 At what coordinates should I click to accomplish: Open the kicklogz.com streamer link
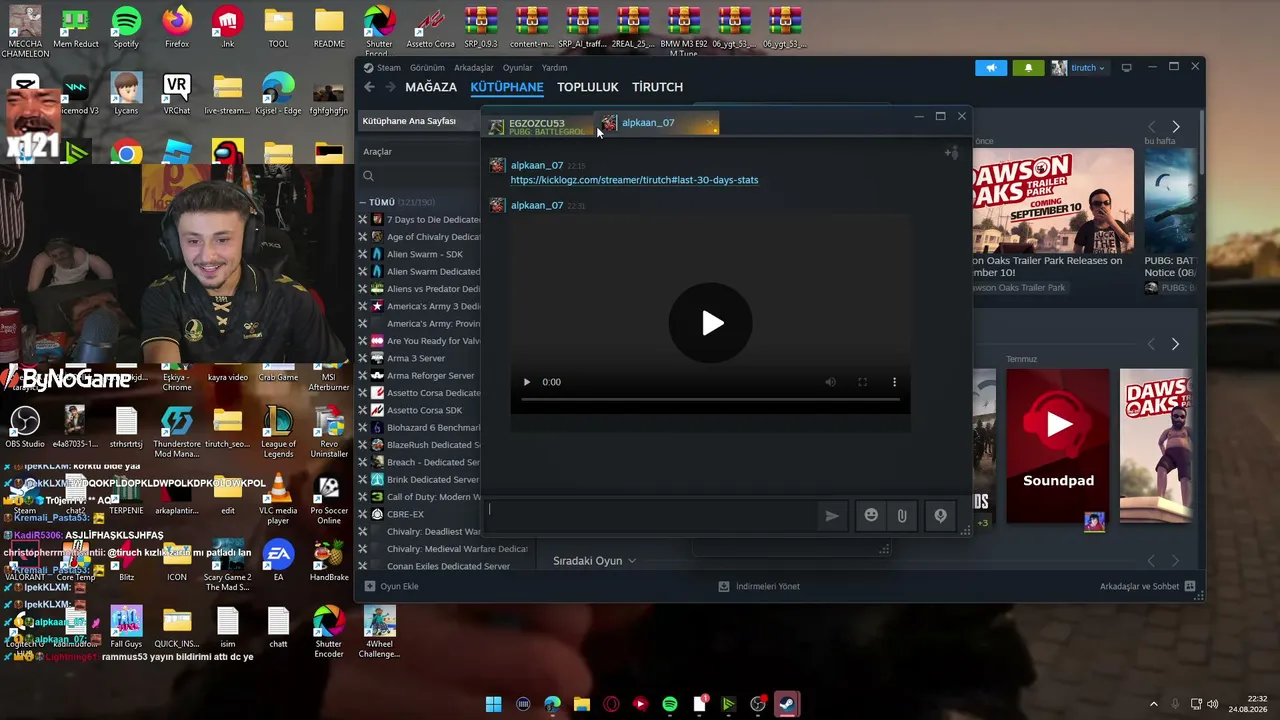[x=634, y=180]
